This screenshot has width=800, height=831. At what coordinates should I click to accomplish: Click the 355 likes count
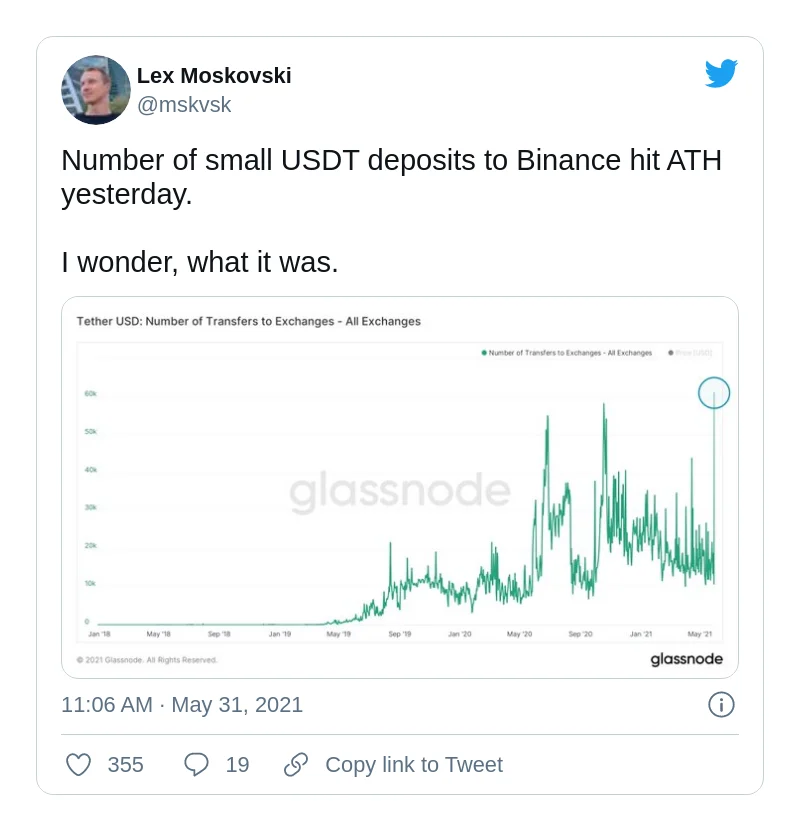coord(126,765)
